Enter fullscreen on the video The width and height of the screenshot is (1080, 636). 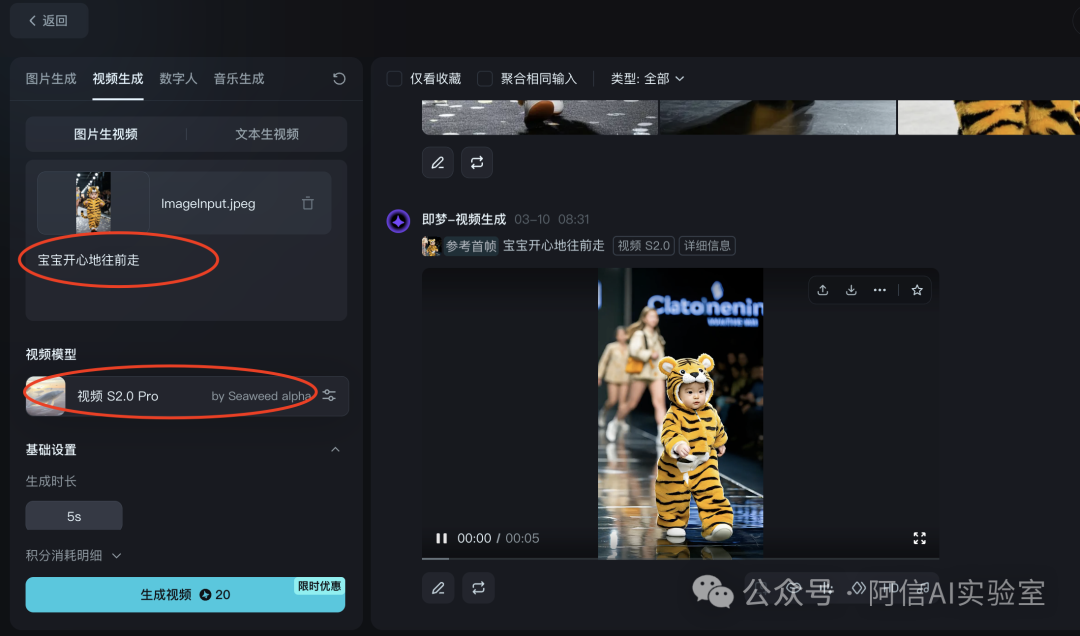pos(920,538)
